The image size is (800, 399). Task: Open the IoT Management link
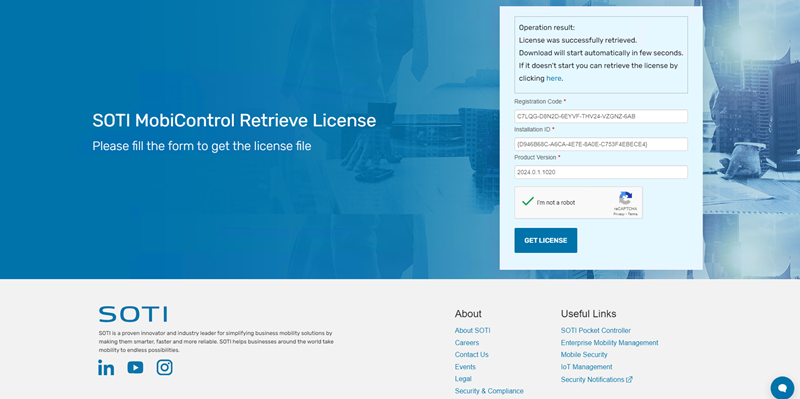tap(586, 367)
